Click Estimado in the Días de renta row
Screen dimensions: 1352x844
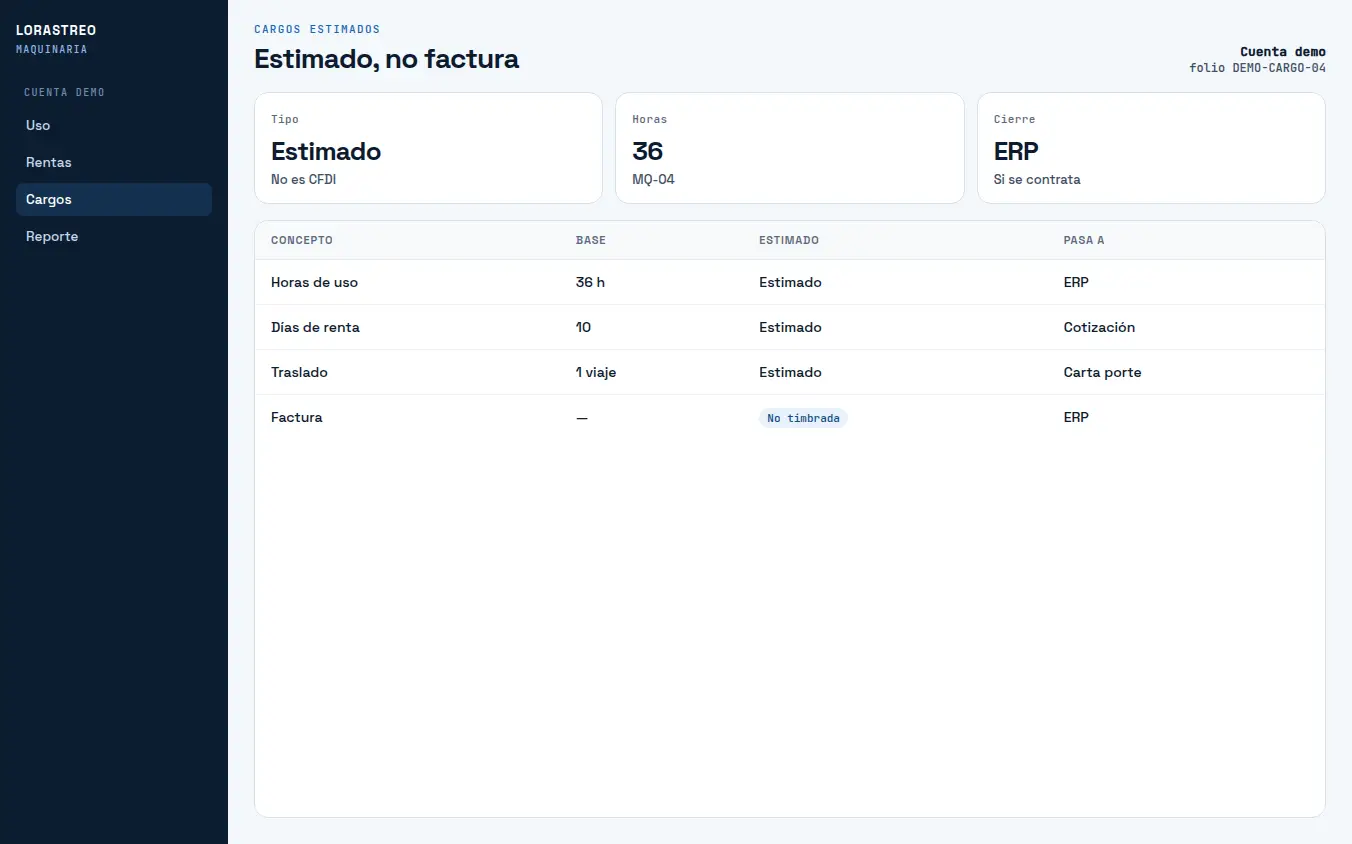click(x=790, y=328)
